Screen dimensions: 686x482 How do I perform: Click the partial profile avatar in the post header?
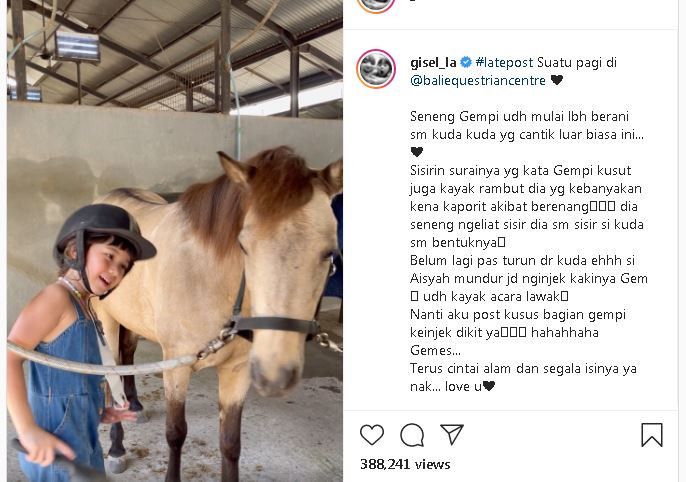pyautogui.click(x=376, y=6)
